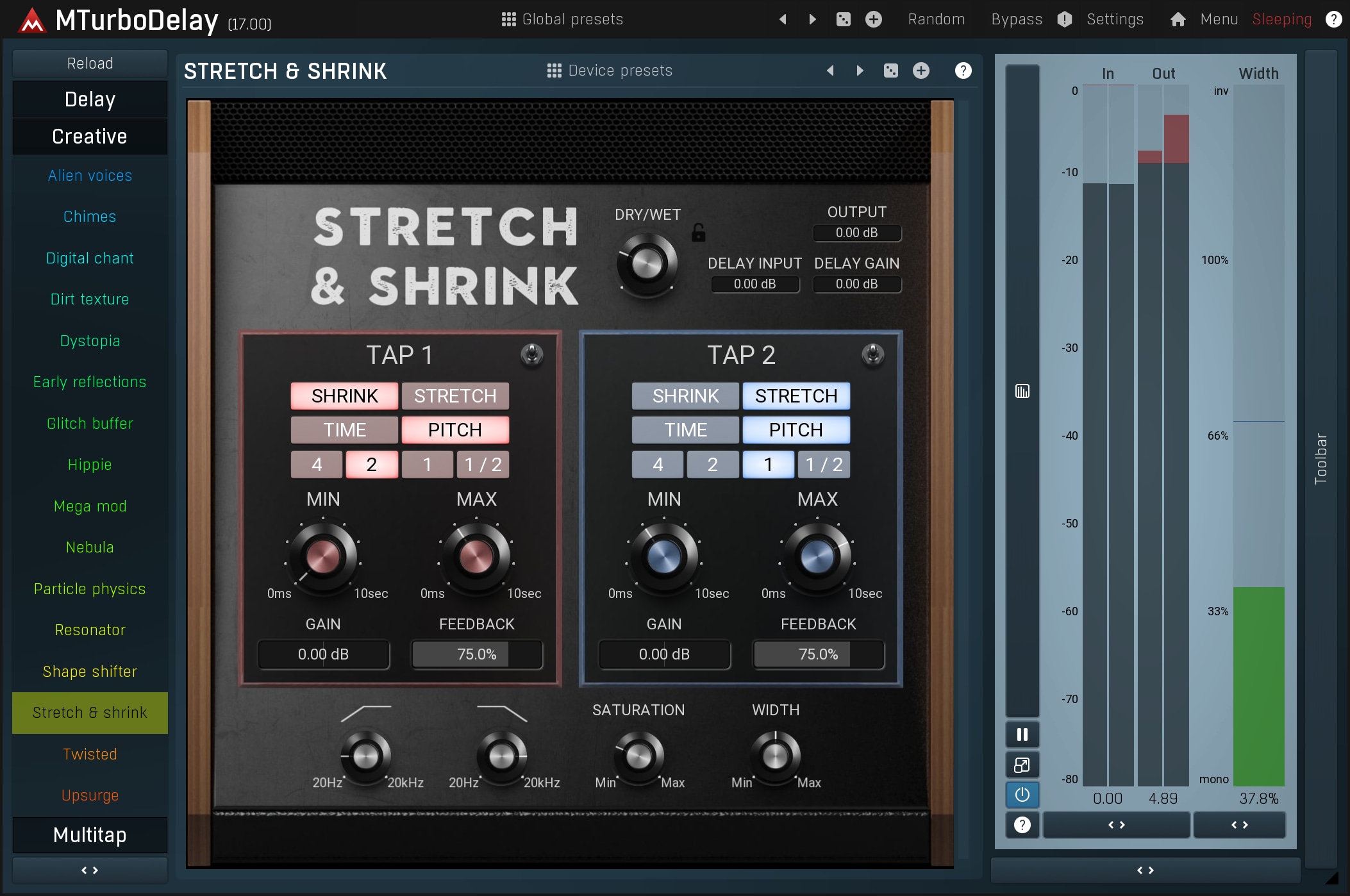The height and width of the screenshot is (896, 1350).
Task: Expand the Toolbar side panel
Action: 1321,458
